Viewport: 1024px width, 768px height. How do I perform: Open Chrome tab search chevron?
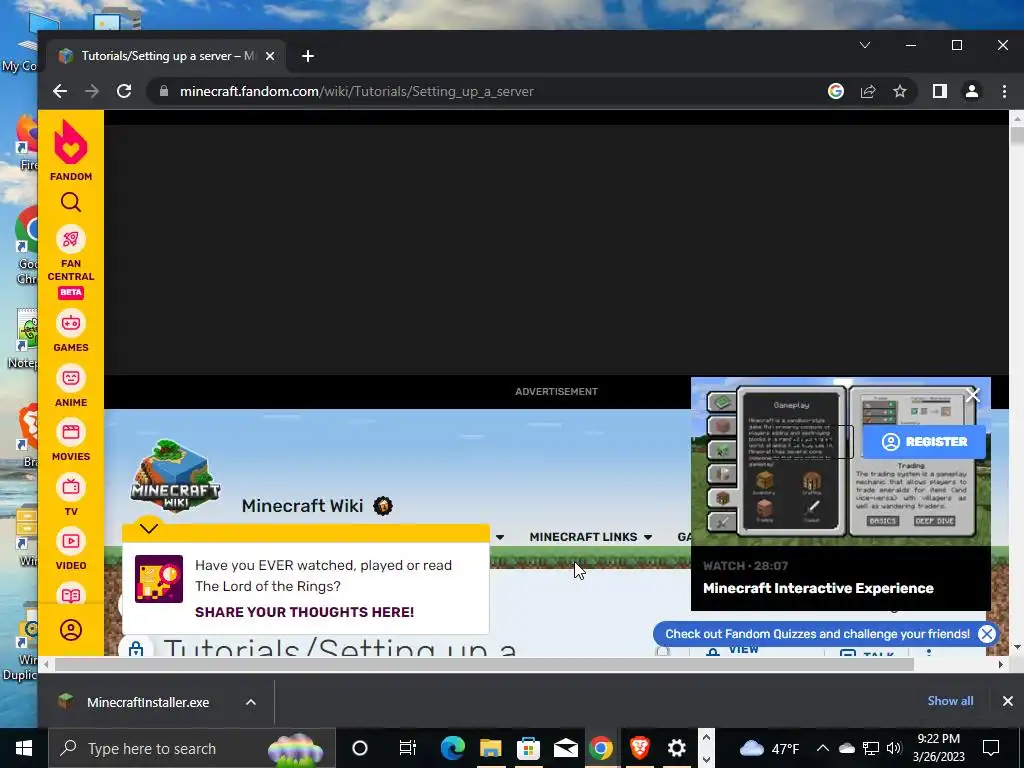click(865, 45)
